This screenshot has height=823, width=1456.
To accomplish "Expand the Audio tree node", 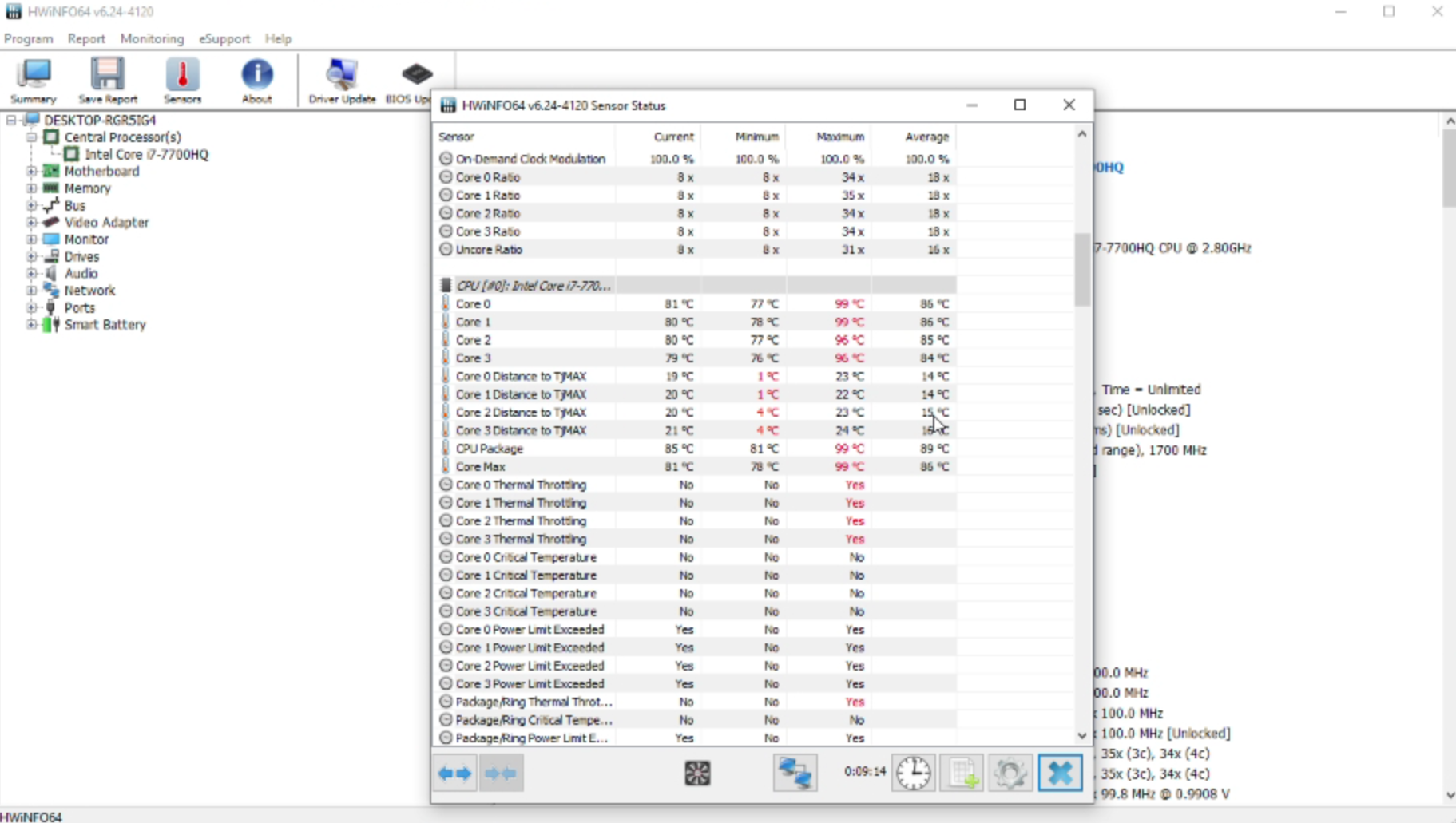I will point(31,273).
